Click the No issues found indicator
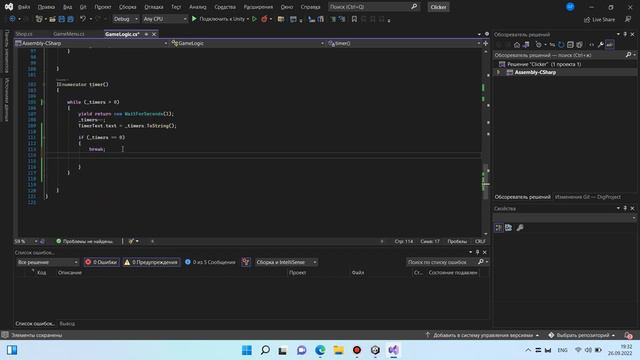Image resolution: width=640 pixels, height=360 pixels. point(84,241)
